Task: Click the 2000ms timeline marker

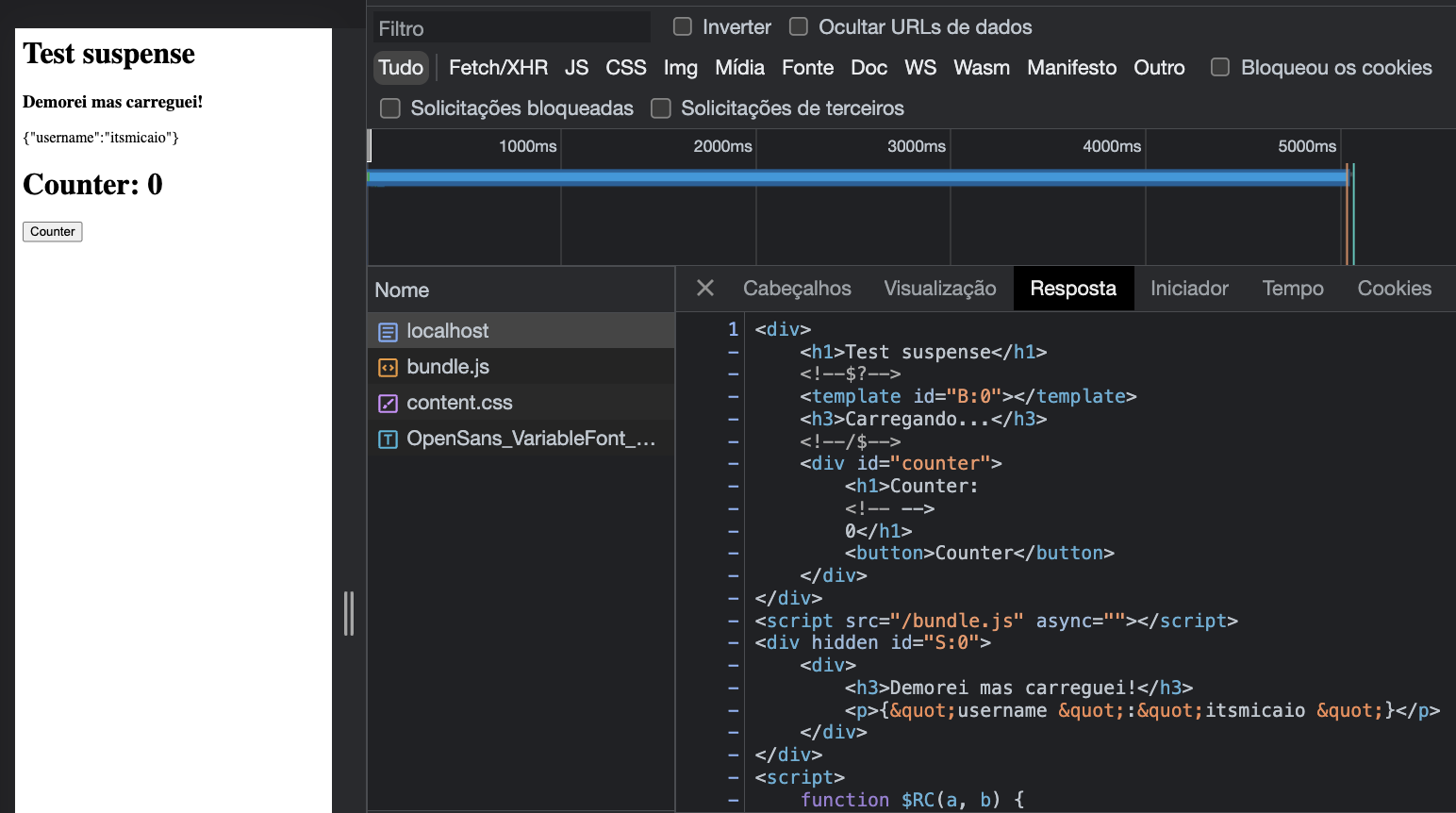Action: (x=722, y=146)
